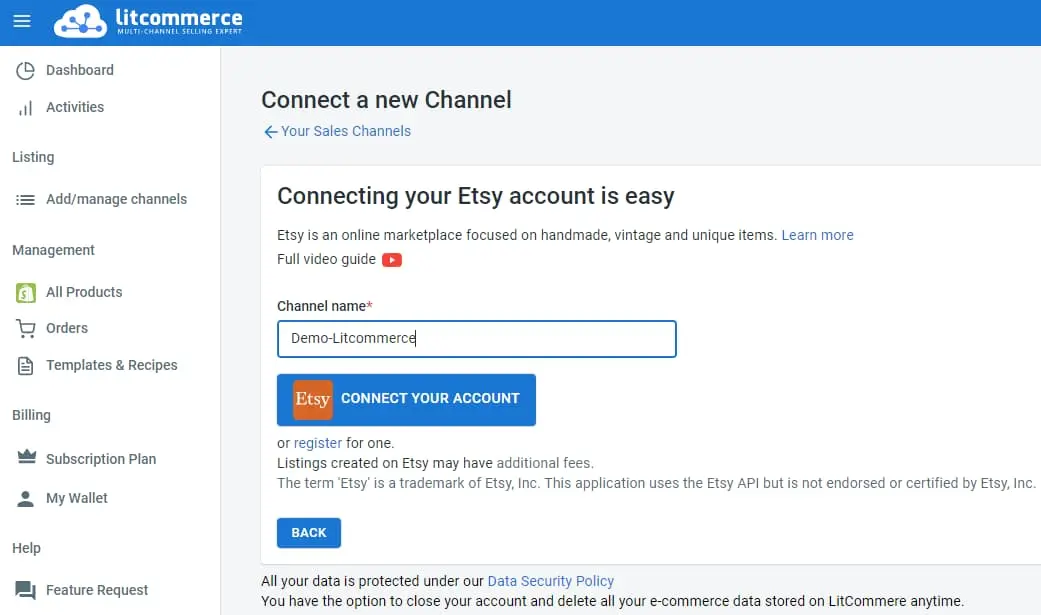Select the Orders cart icon
This screenshot has width=1041, height=615.
(25, 328)
